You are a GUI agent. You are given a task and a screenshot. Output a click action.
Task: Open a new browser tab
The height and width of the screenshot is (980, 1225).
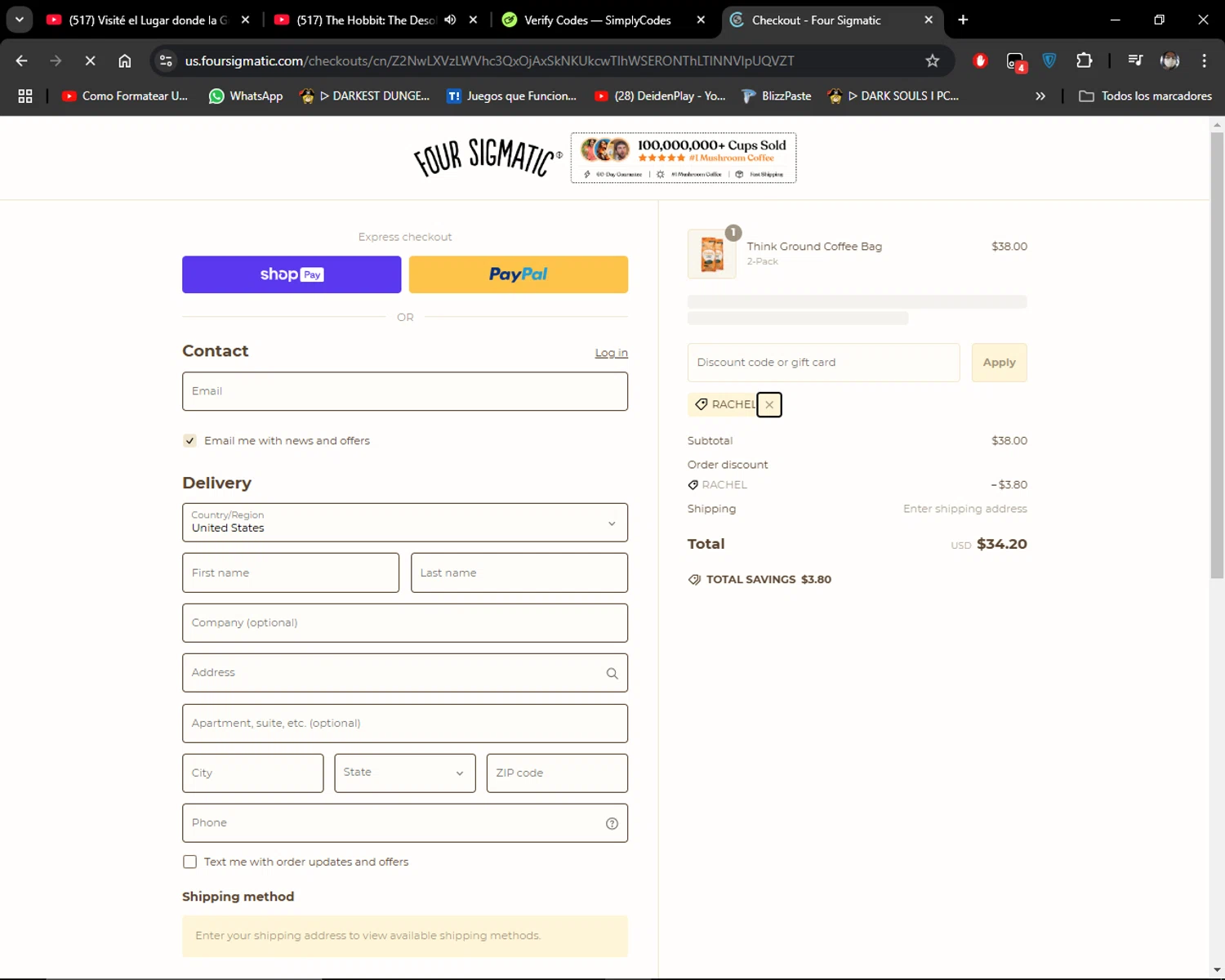click(963, 20)
